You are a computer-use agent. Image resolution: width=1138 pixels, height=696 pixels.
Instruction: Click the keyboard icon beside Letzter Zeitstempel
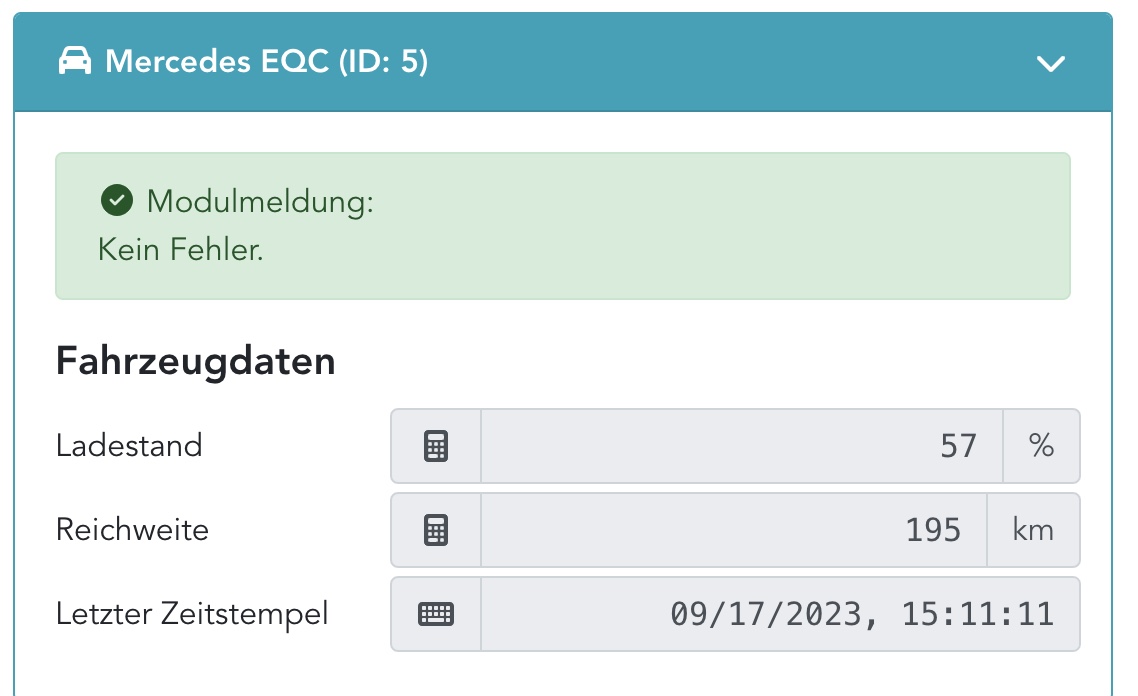(x=436, y=614)
